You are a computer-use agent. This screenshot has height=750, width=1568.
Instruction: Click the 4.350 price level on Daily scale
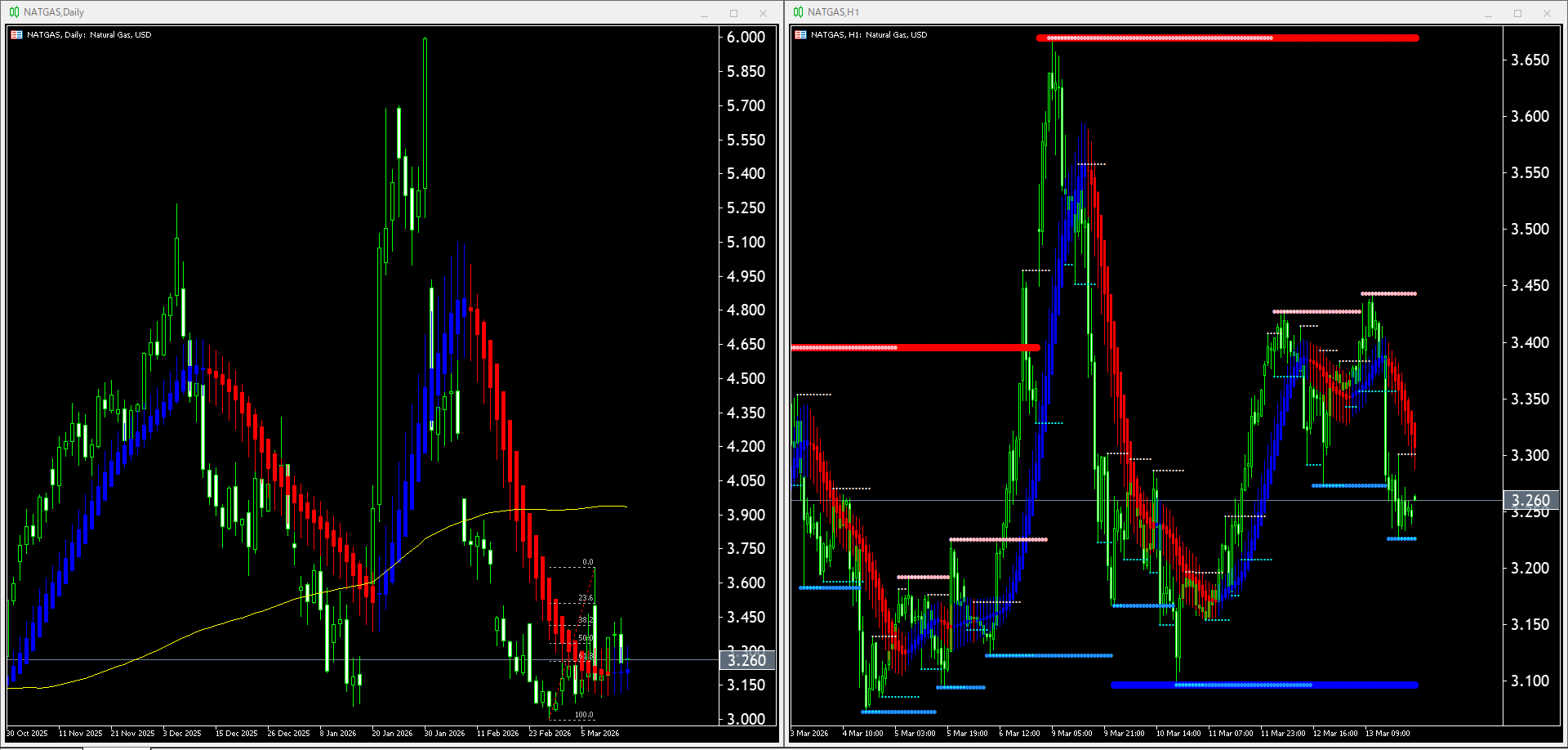click(x=746, y=413)
